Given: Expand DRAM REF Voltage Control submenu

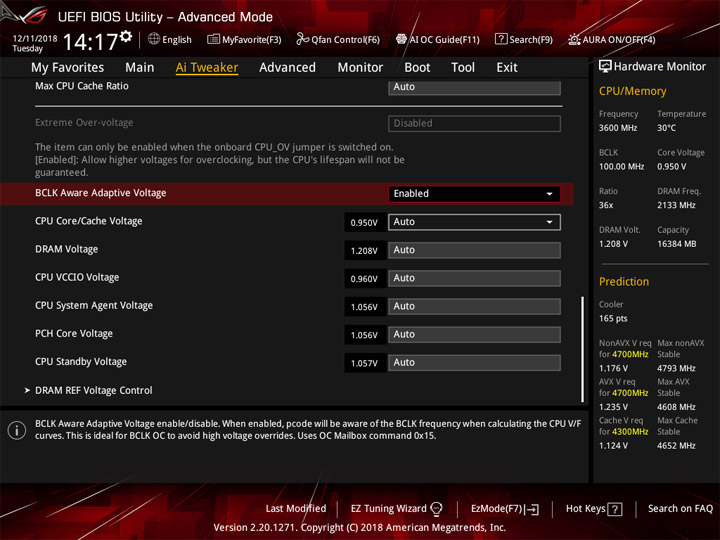Looking at the screenshot, I should tap(94, 390).
